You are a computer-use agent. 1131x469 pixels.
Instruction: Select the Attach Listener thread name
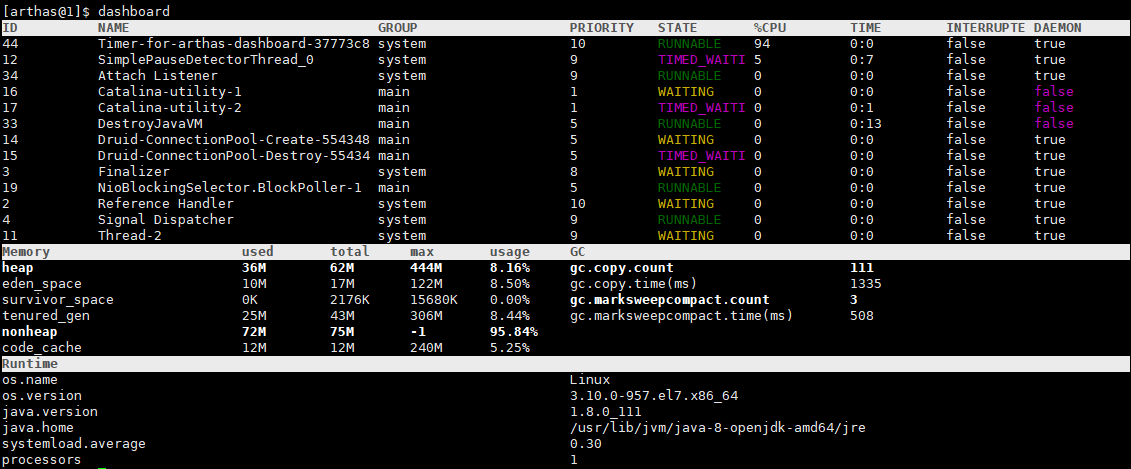pos(157,76)
